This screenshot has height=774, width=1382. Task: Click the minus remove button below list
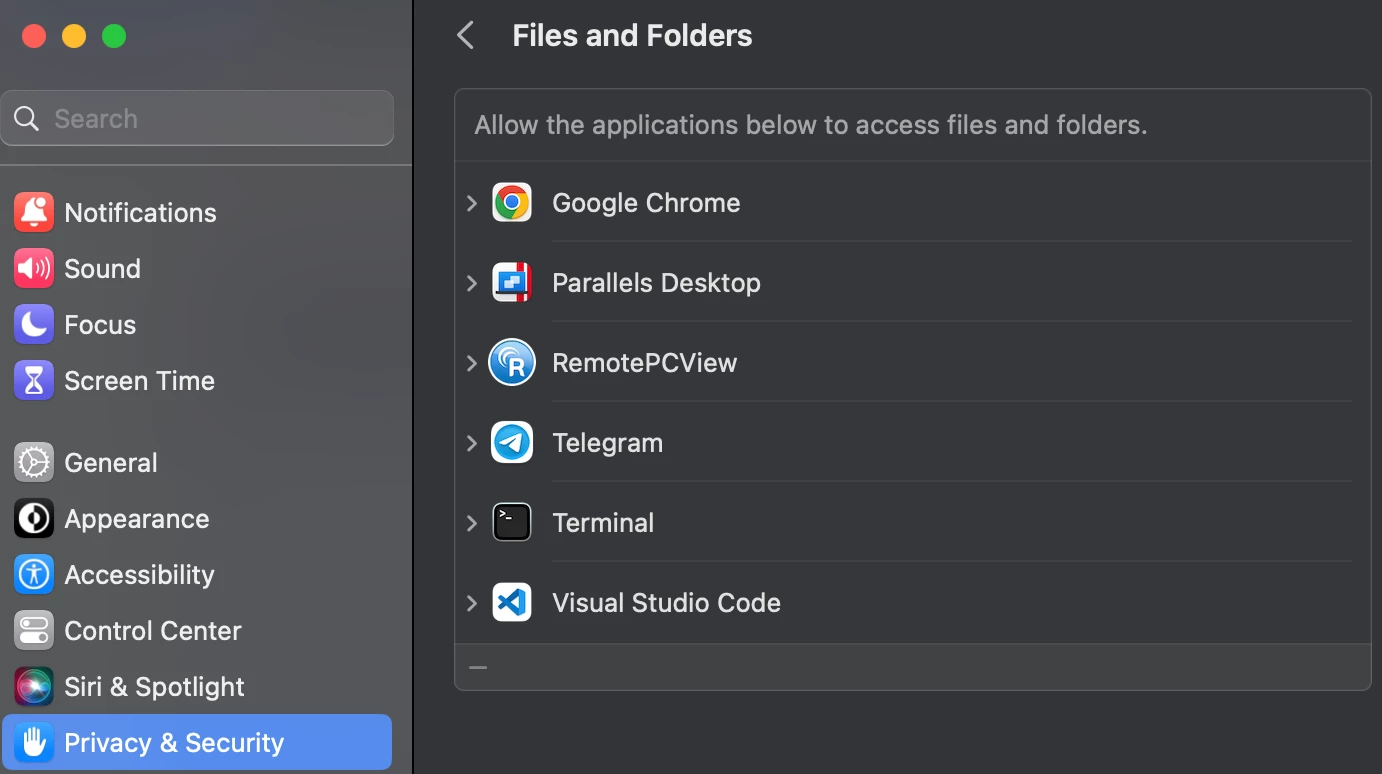click(x=478, y=668)
